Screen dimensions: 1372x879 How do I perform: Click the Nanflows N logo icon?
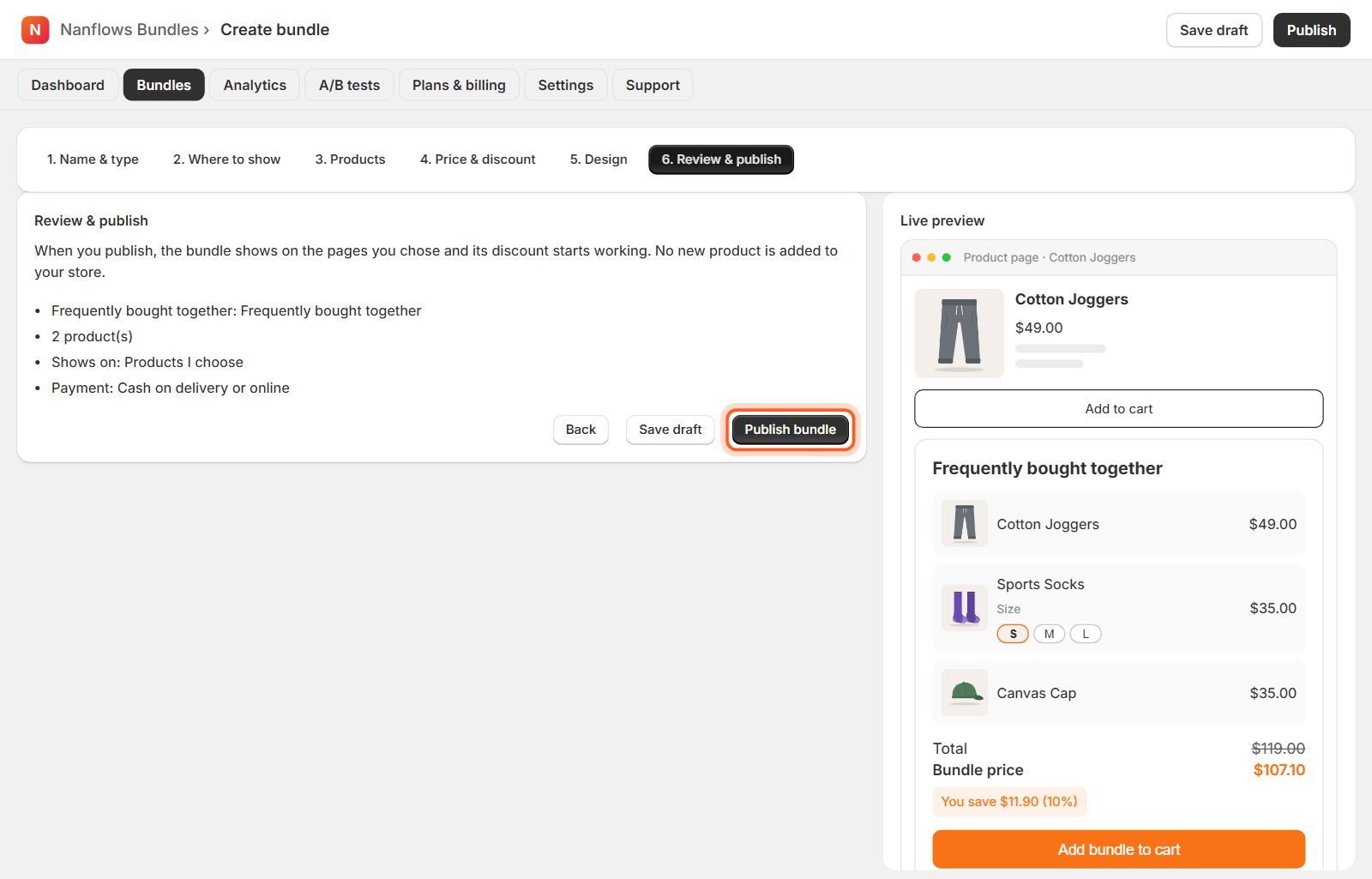tap(35, 30)
